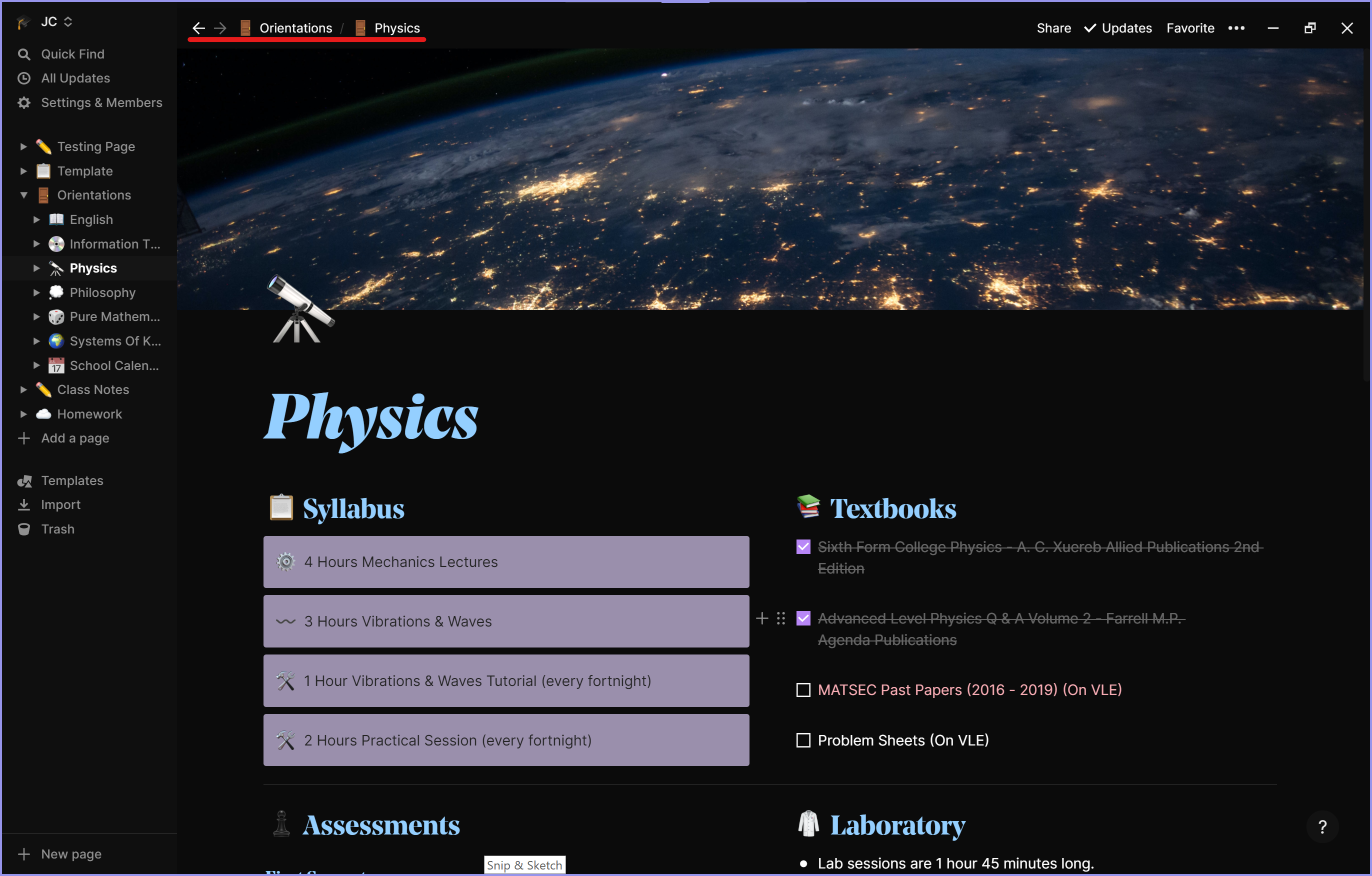Open the three-dots page options menu
Image resolution: width=1372 pixels, height=876 pixels.
click(1236, 28)
